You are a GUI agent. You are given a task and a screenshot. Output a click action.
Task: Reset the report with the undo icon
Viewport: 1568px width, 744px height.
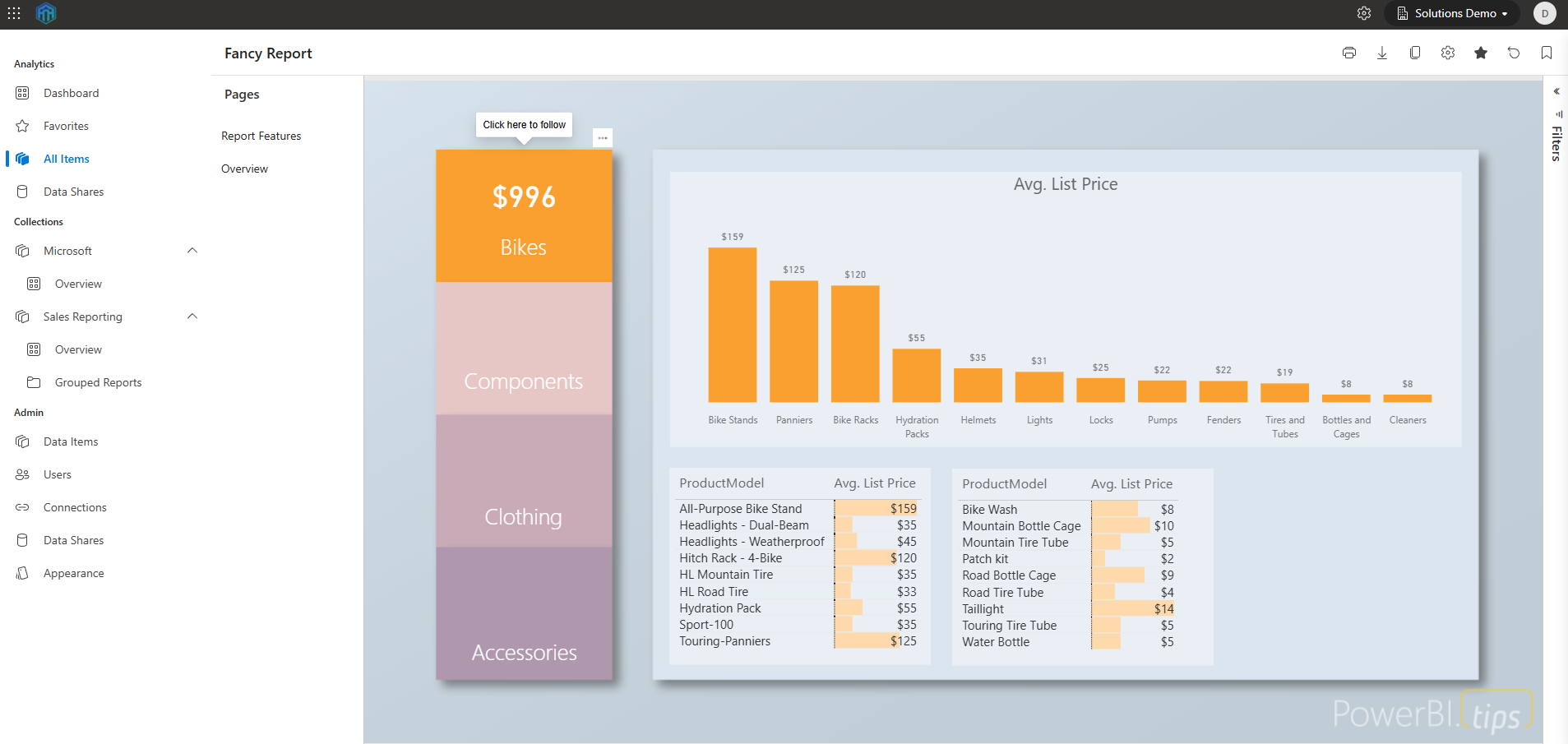1513,53
